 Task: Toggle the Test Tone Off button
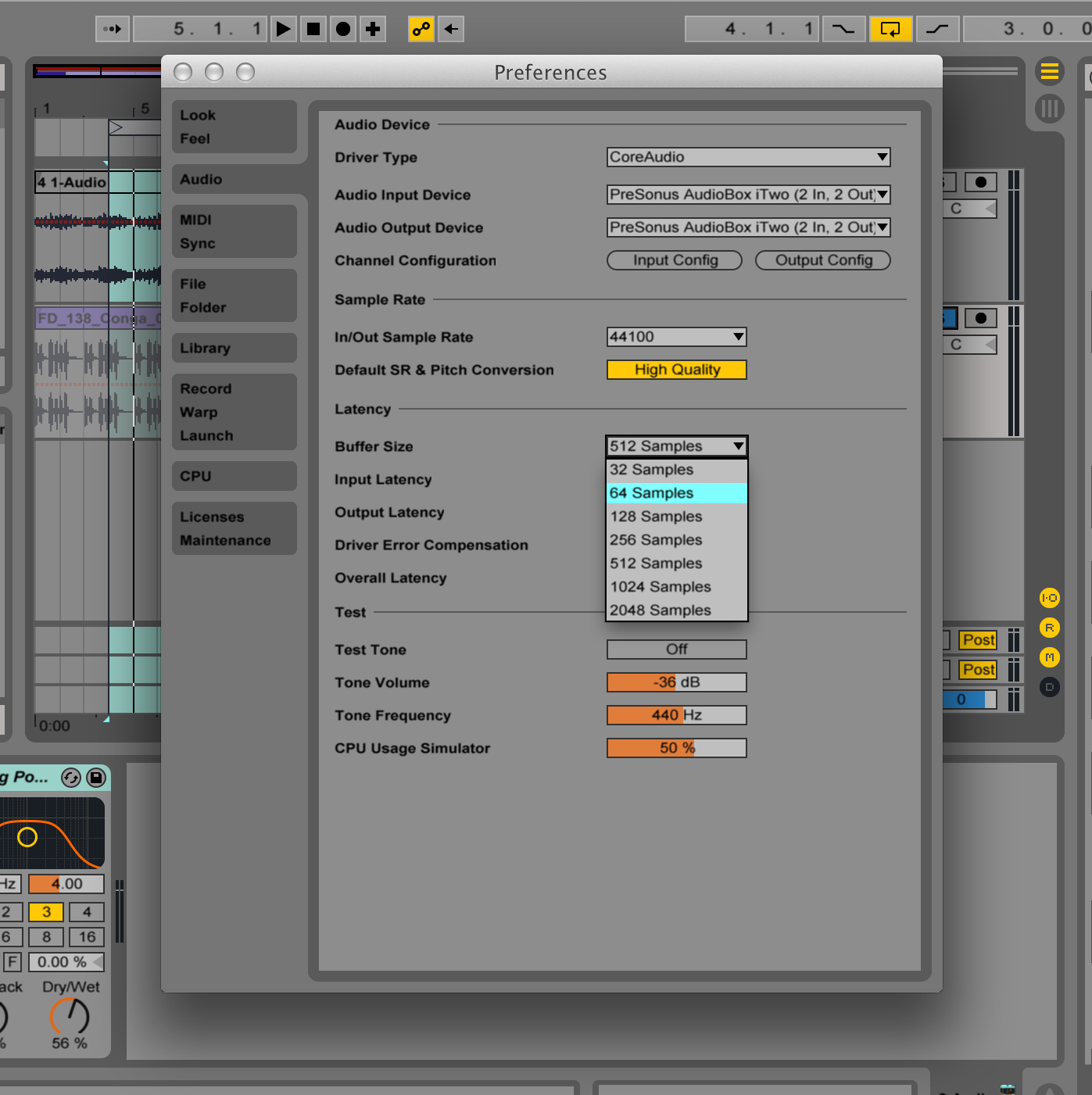pos(676,649)
